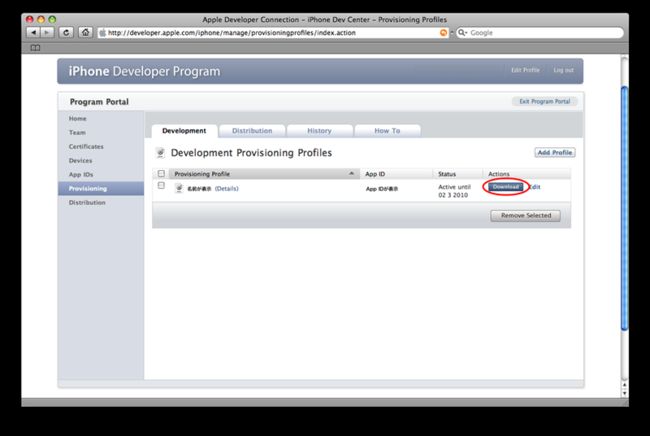Click the Log out link
Image resolution: width=650 pixels, height=436 pixels.
point(563,70)
